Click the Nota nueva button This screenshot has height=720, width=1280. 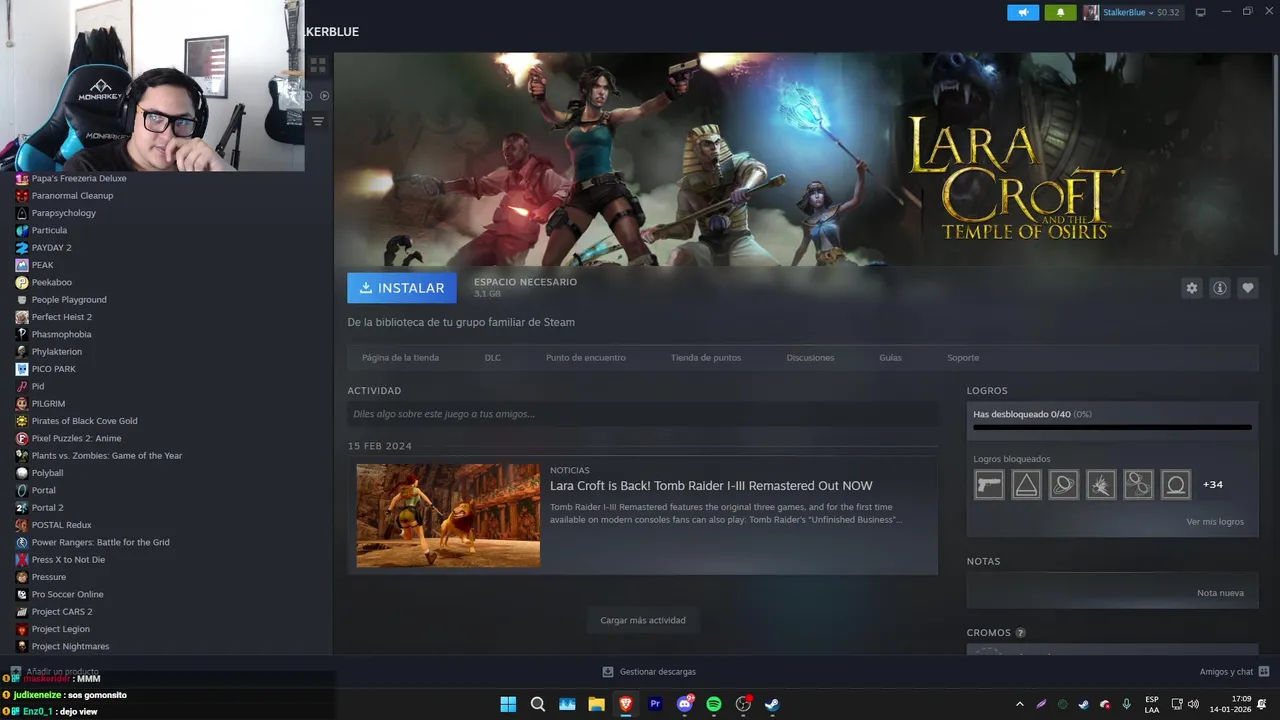point(1220,593)
